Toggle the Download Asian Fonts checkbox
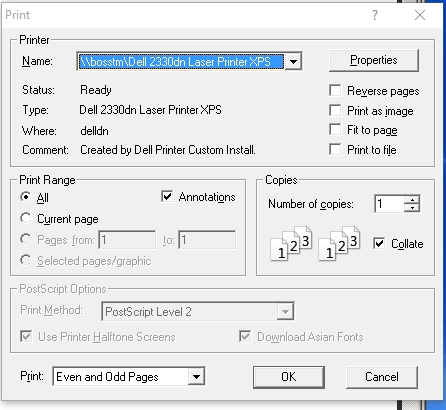446x410 pixels. coord(245,336)
